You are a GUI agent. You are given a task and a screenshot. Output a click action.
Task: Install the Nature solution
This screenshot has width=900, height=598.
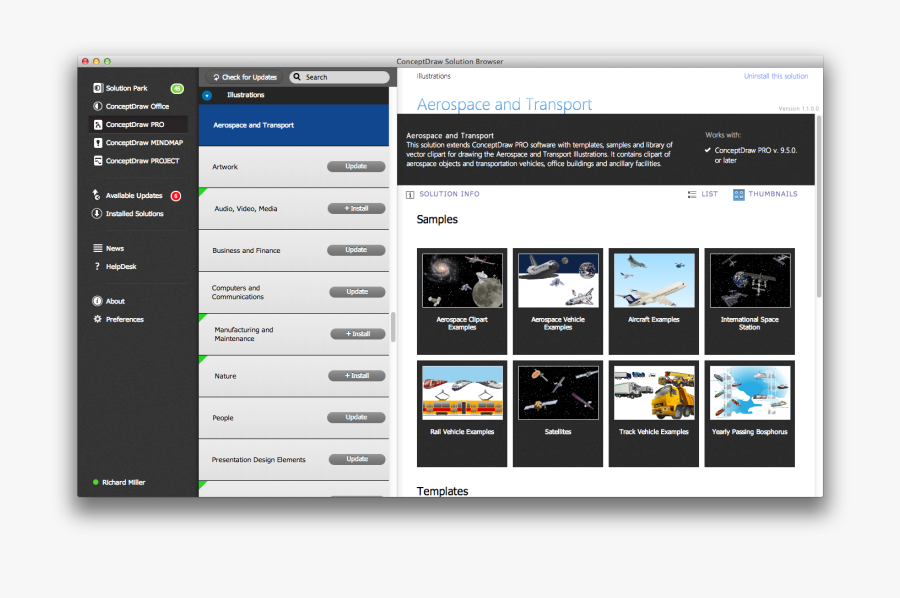coord(356,376)
